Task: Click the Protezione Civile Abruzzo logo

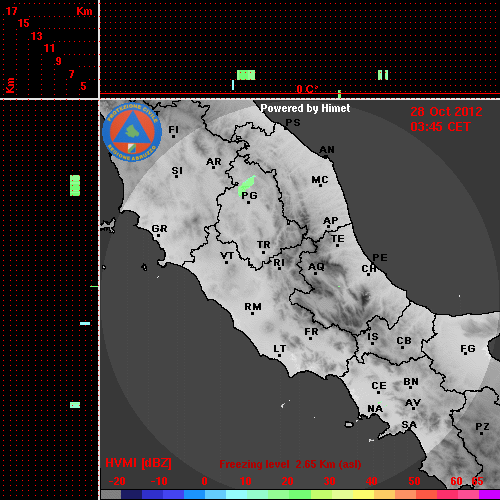Action: tap(132, 132)
